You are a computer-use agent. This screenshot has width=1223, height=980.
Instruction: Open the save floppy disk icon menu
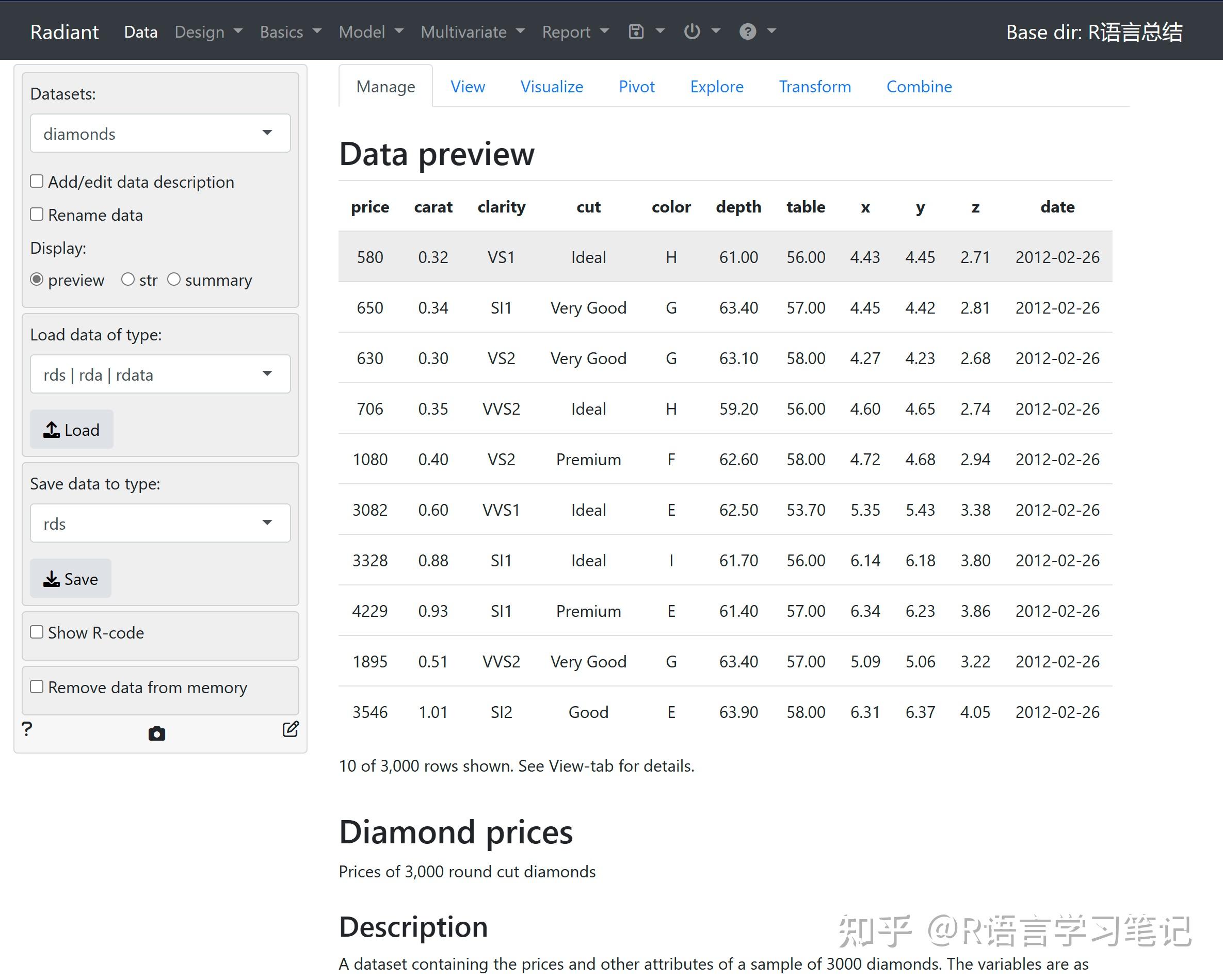pos(636,32)
